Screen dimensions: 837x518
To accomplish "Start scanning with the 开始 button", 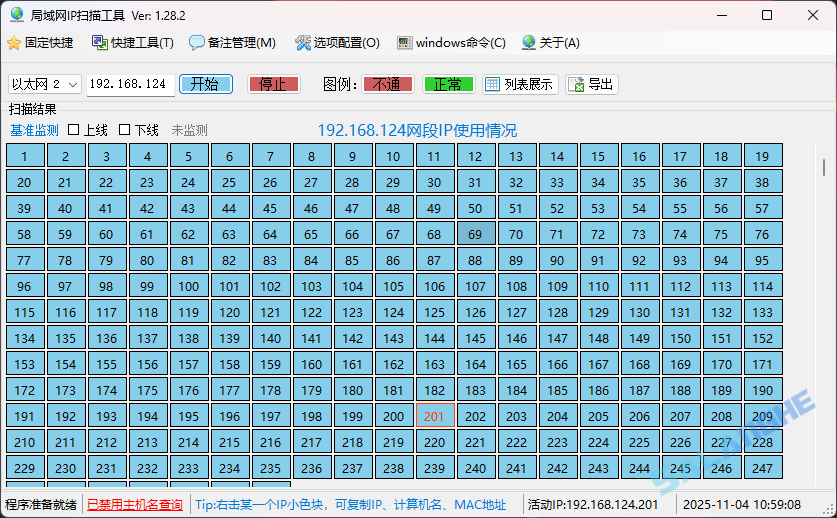I will (206, 84).
